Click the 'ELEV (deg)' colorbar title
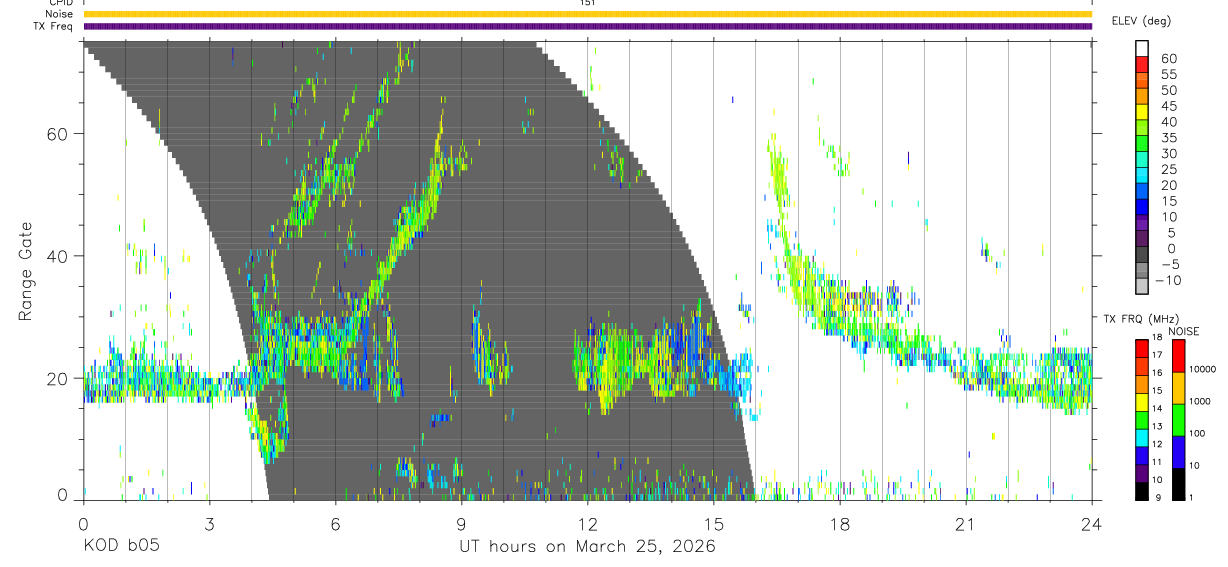 [x=1142, y=21]
